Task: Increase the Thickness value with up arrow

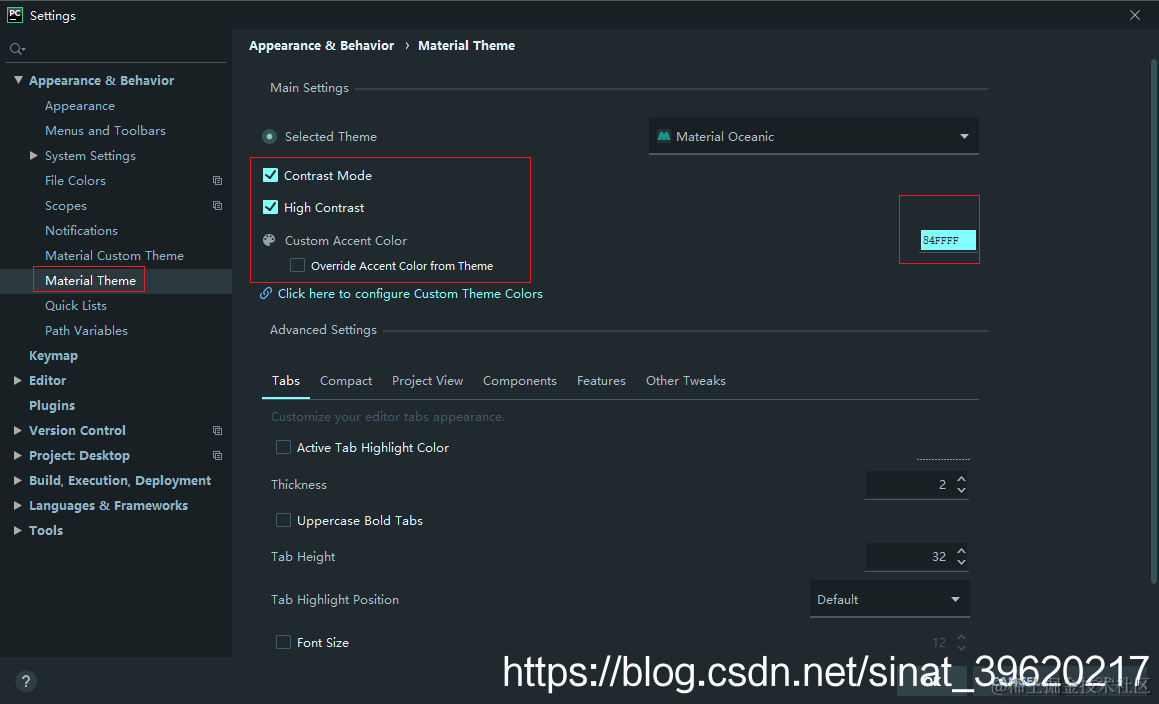Action: (961, 478)
